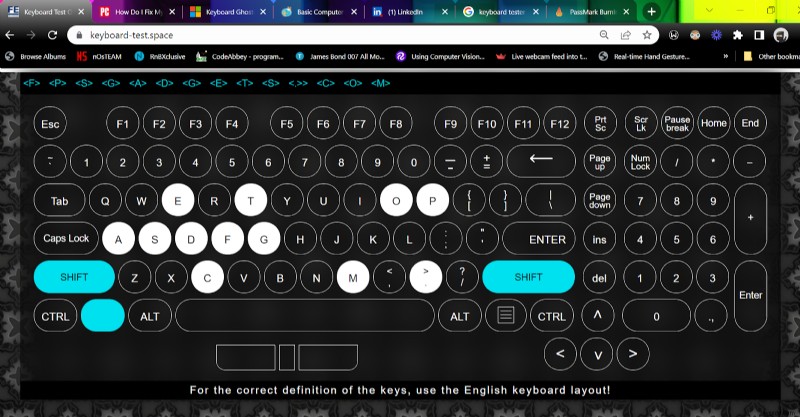The height and width of the screenshot is (417, 800).
Task: Open the Other bookmarks folder
Action: pos(771,57)
